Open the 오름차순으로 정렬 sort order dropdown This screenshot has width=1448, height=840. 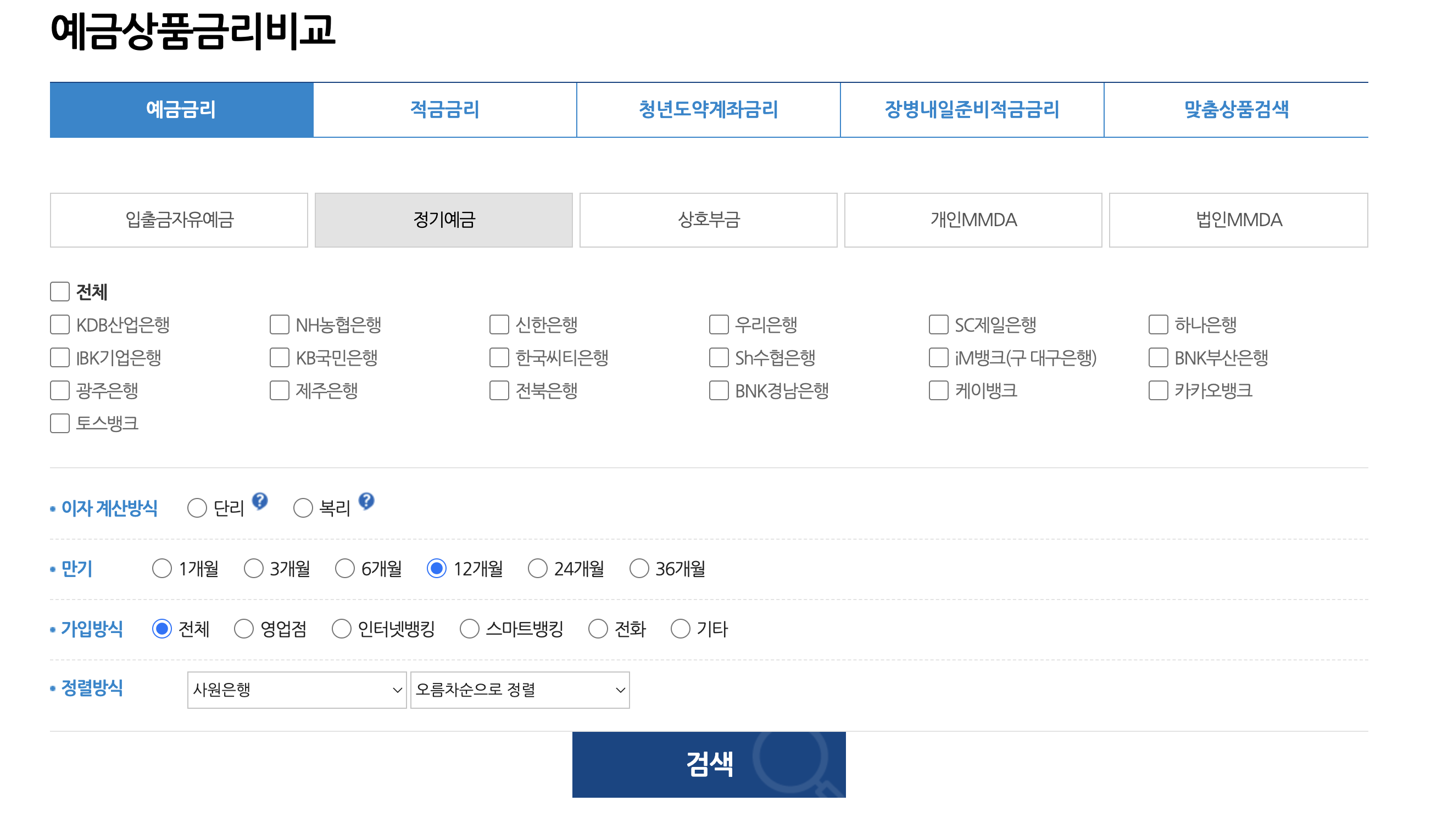click(519, 691)
